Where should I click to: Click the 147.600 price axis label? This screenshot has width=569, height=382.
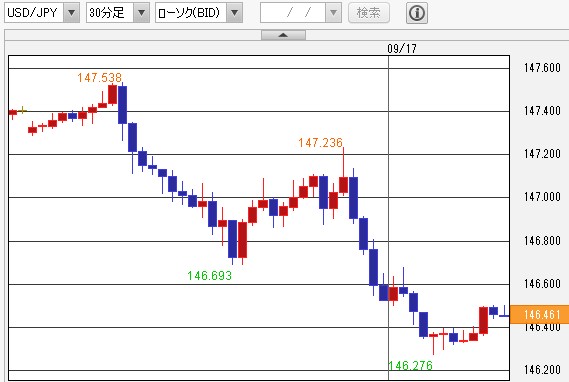click(542, 67)
